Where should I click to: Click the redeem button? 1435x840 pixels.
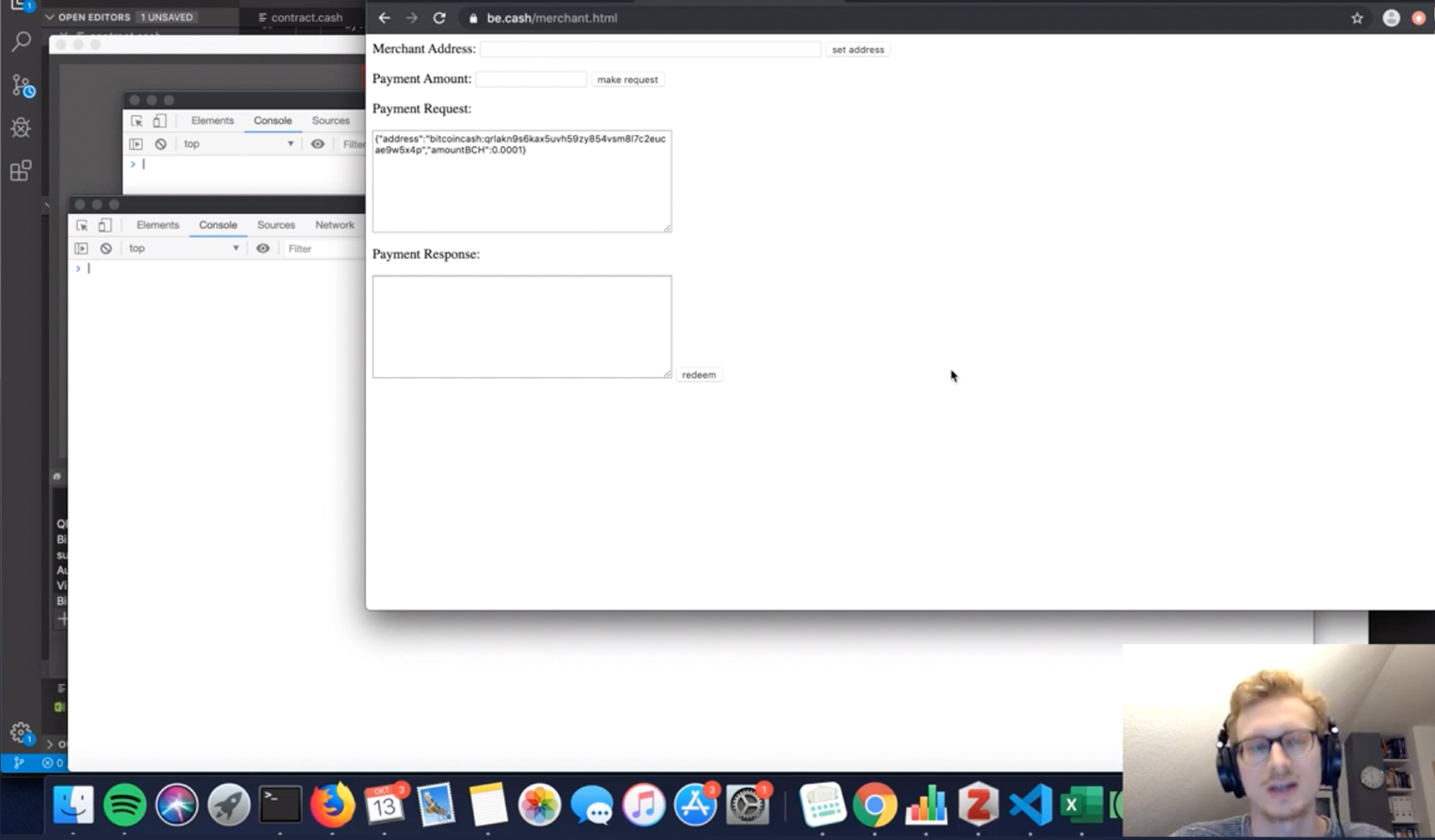[699, 374]
